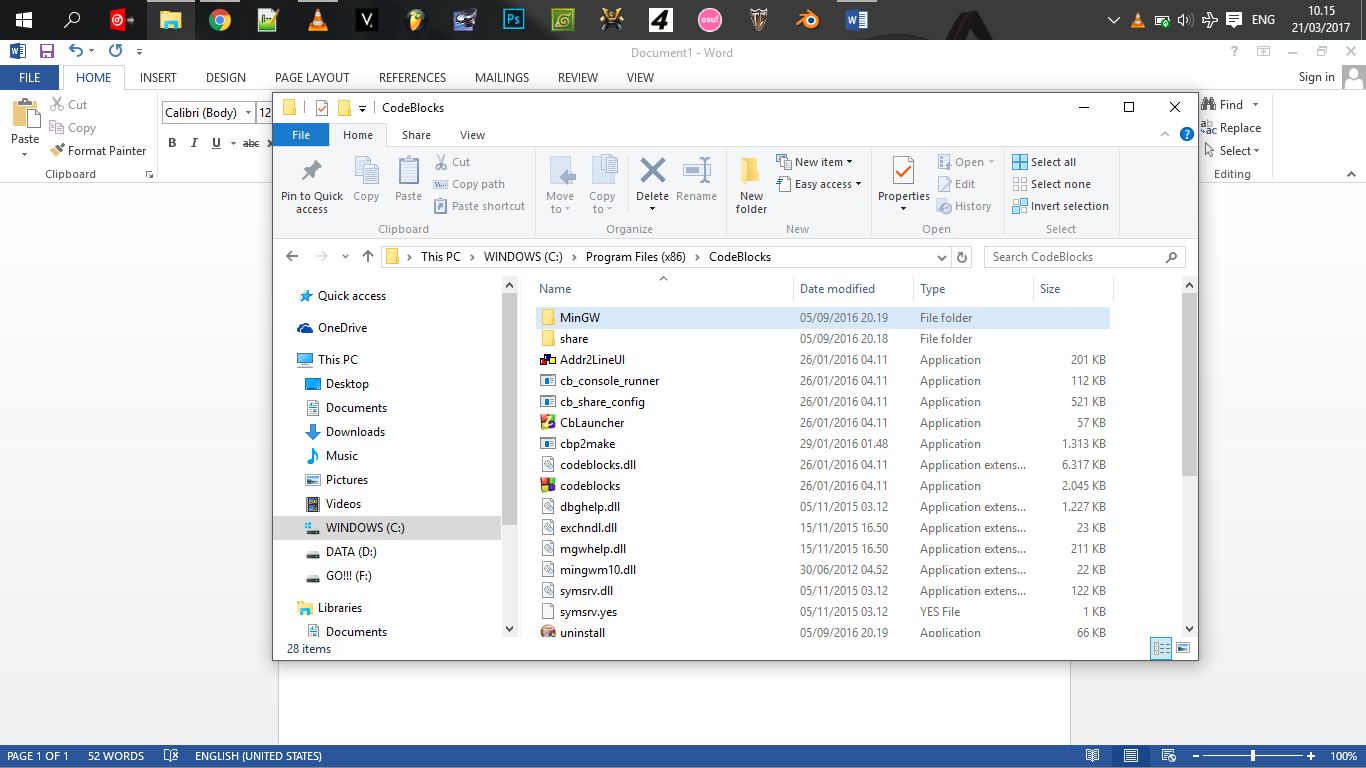
Task: Invert the current file selection
Action: (x=1061, y=206)
